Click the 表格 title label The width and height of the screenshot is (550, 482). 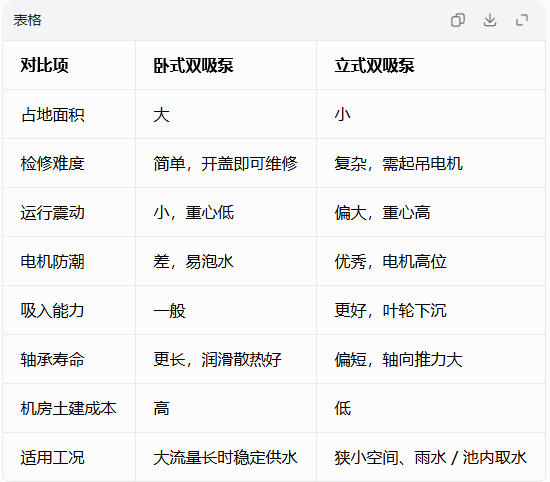27,20
